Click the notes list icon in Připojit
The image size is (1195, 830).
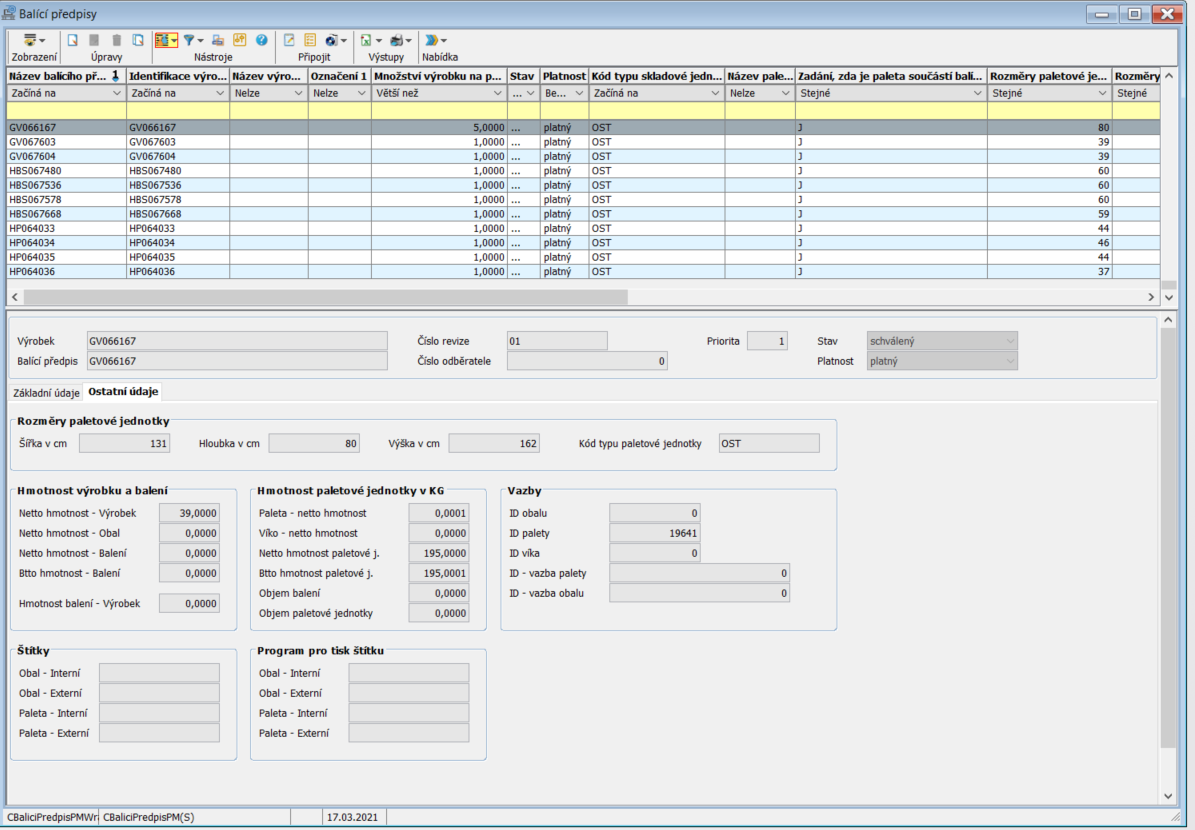coord(310,40)
